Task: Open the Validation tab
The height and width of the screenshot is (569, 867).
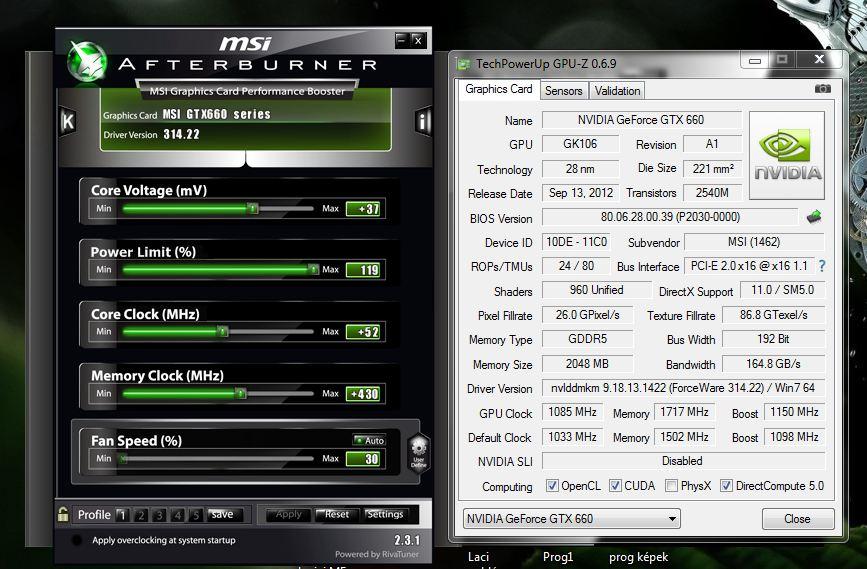Action: (x=617, y=91)
